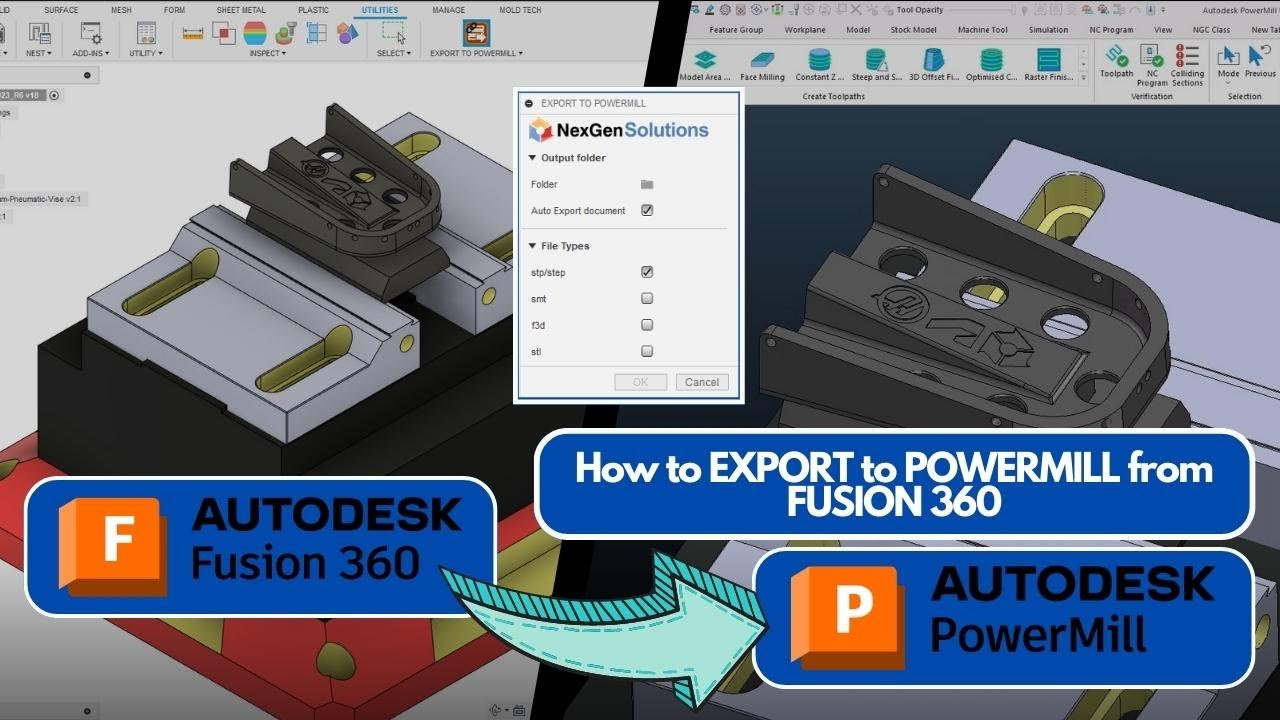
Task: Click the Utility calculator-style icon
Action: click(x=146, y=32)
